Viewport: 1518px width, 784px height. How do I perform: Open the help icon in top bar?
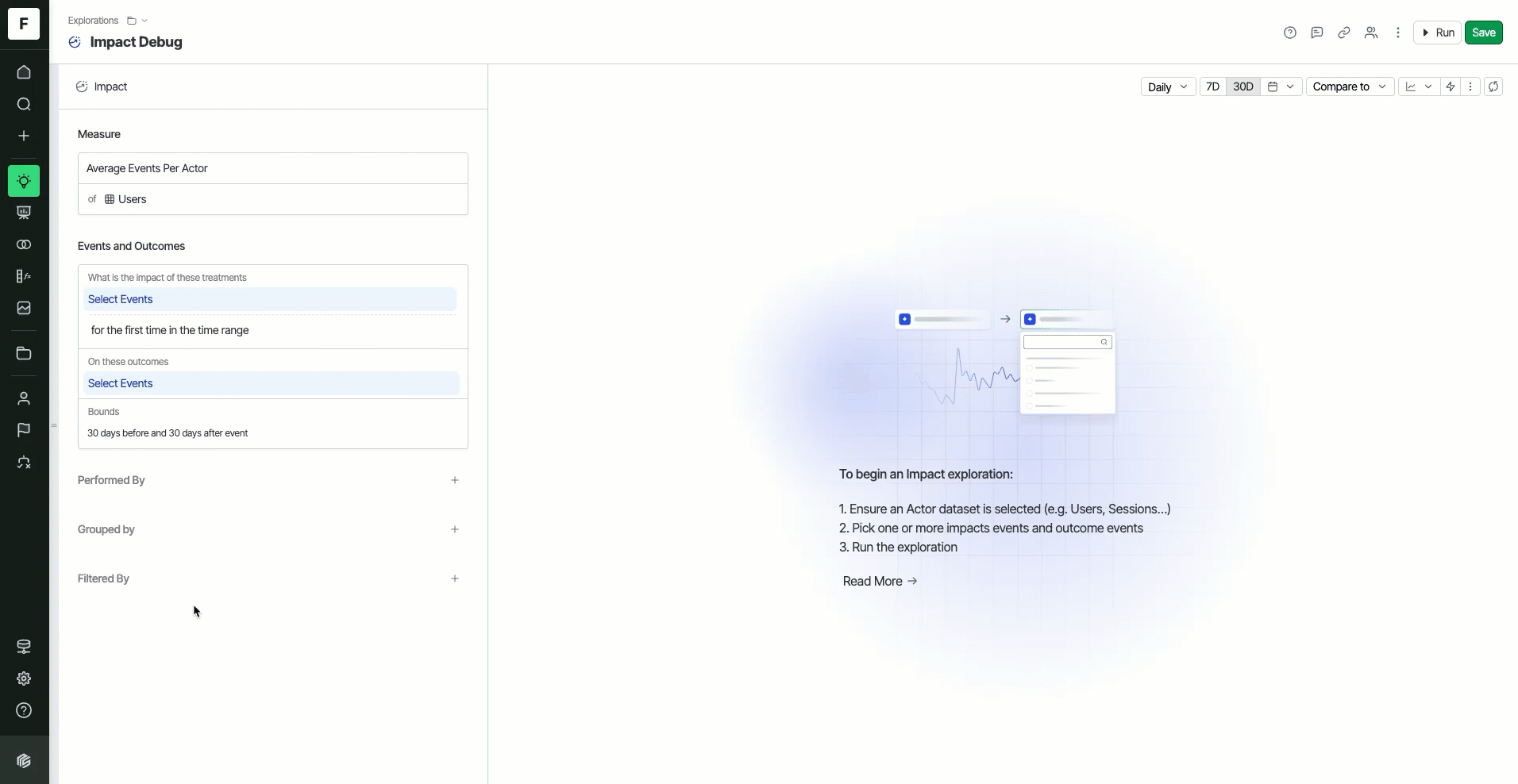(1290, 33)
